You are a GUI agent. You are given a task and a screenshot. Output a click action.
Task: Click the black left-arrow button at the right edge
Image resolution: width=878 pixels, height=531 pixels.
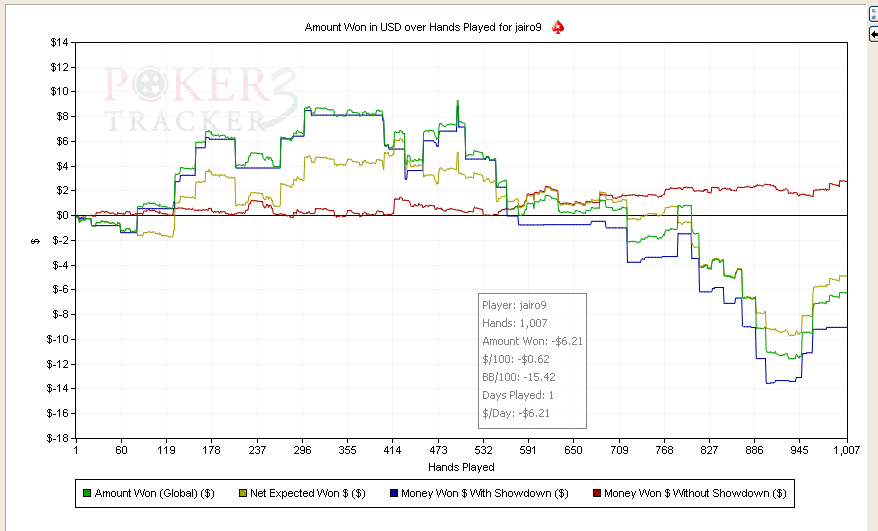tap(874, 34)
